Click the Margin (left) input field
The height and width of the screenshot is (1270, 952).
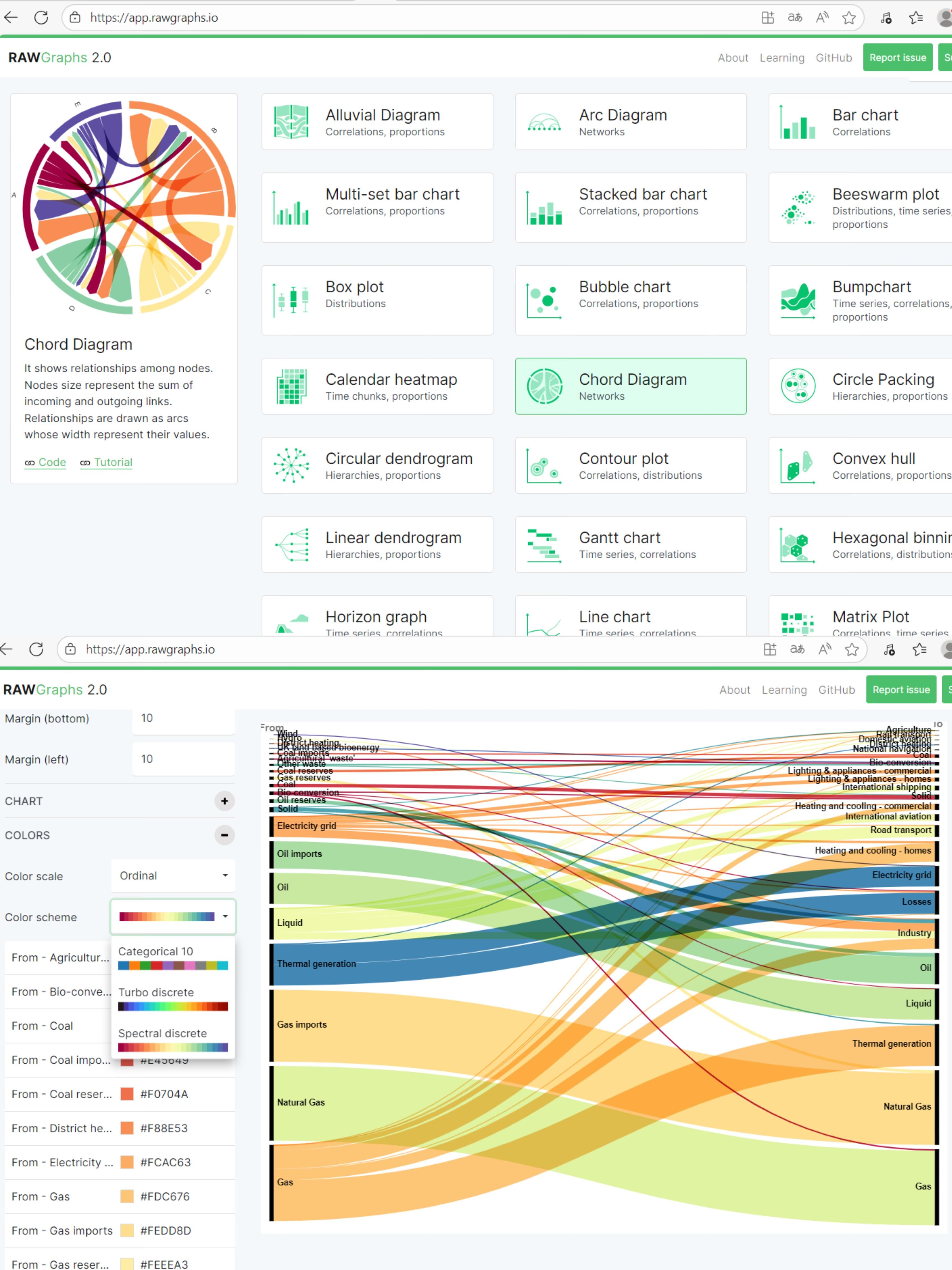[183, 759]
